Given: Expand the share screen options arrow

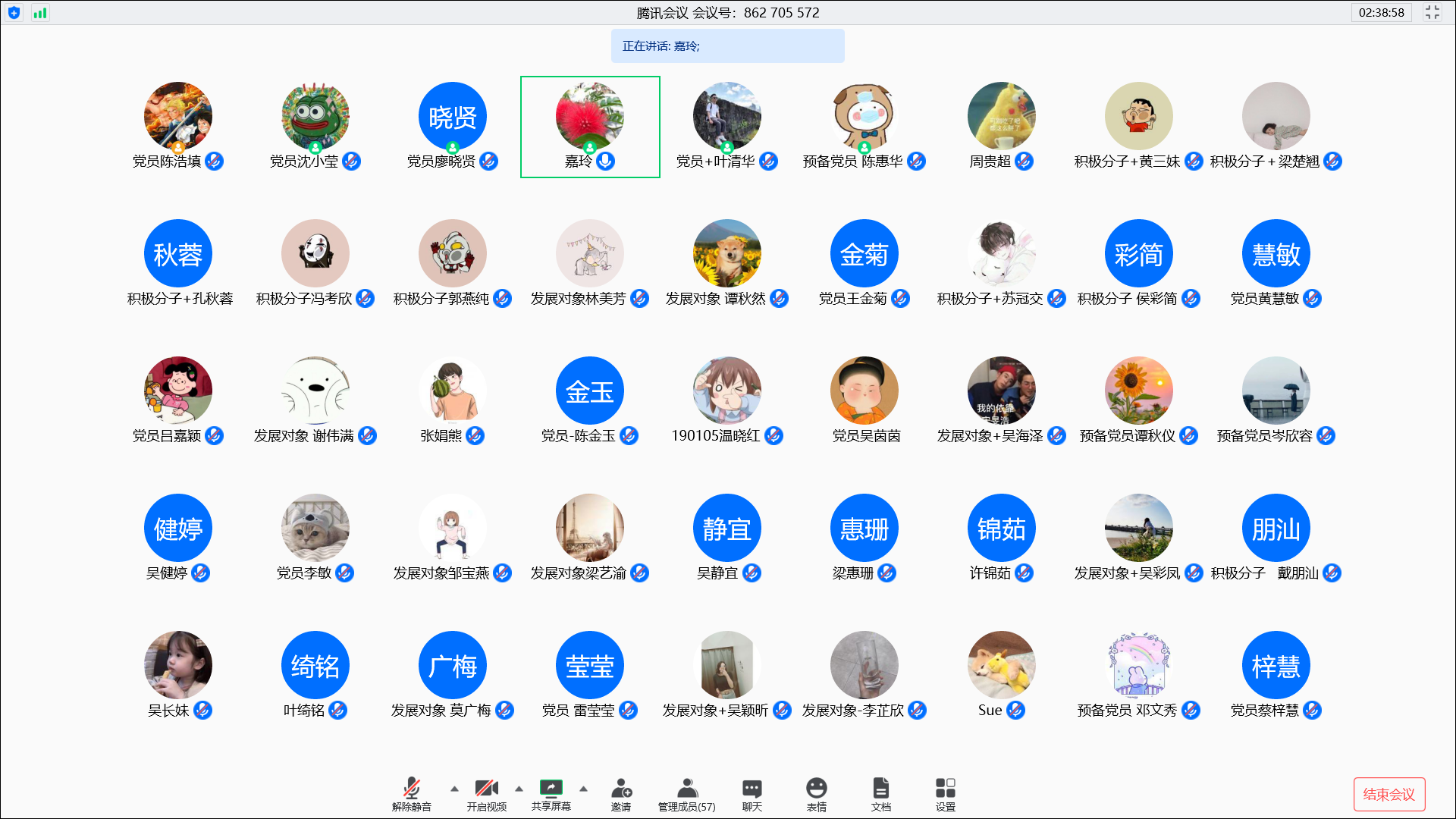Looking at the screenshot, I should (583, 789).
